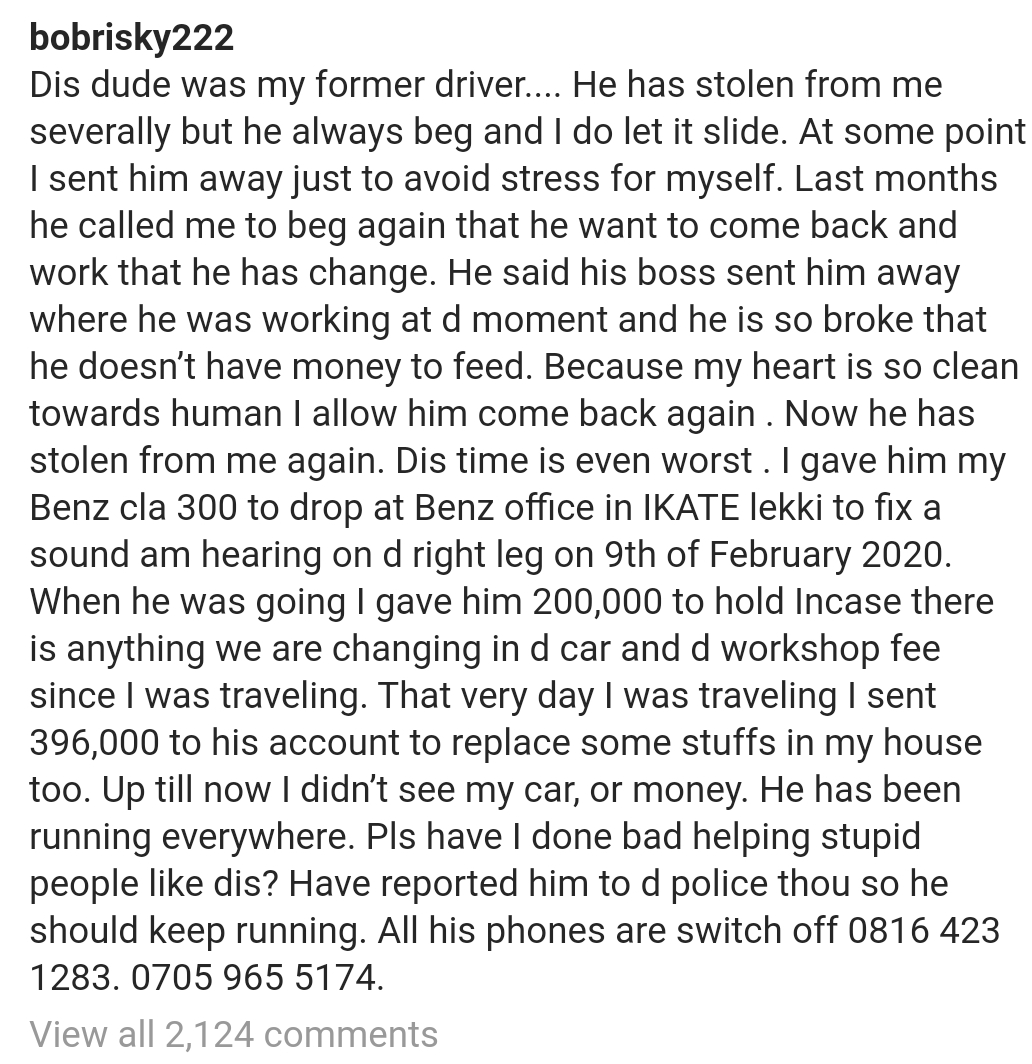The height and width of the screenshot is (1064, 1032).
Task: Tap the 0816 423 phone number start
Action: point(923,930)
